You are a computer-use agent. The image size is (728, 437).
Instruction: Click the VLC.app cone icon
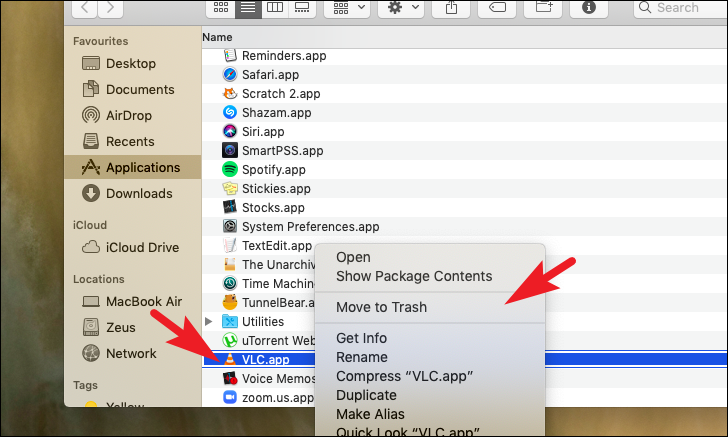tap(230, 359)
